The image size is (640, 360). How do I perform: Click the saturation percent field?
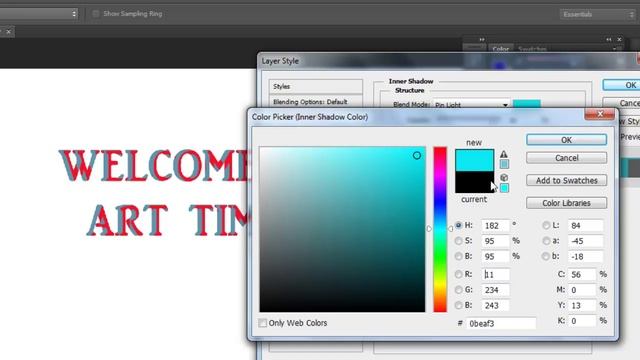click(495, 241)
